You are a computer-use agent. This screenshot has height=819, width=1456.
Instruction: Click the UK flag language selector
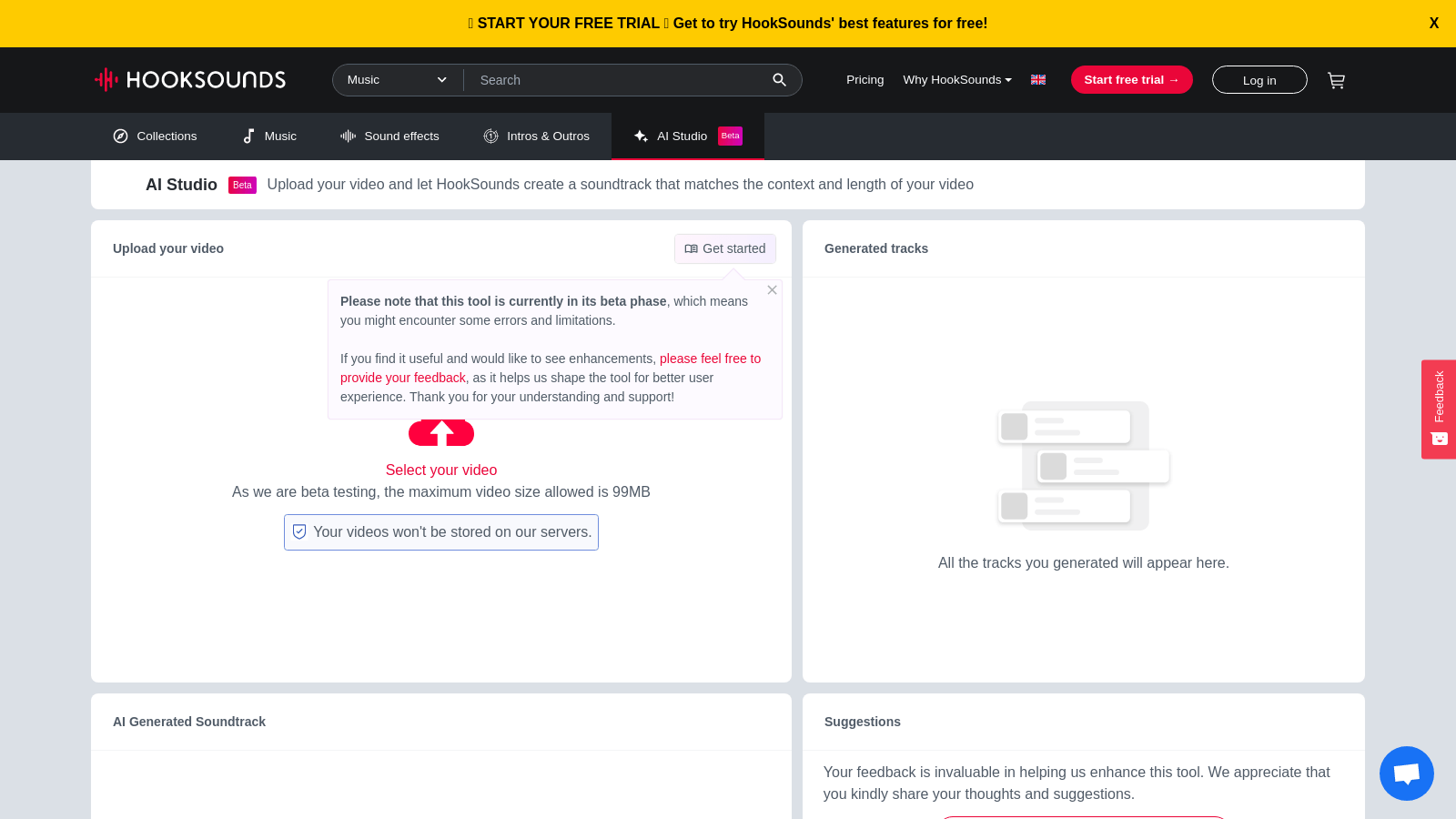pyautogui.click(x=1038, y=80)
